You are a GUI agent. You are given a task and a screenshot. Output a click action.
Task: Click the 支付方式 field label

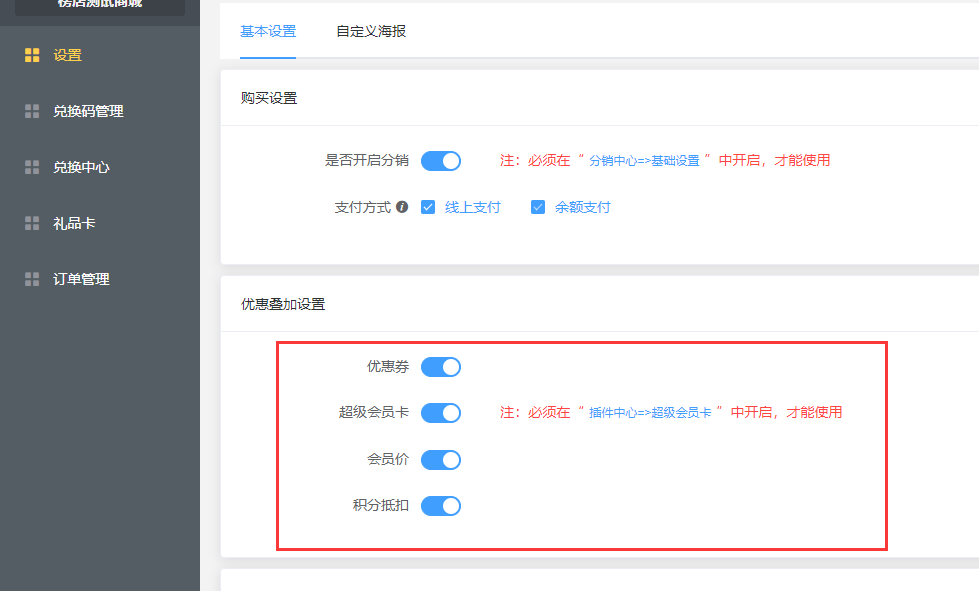coord(363,207)
